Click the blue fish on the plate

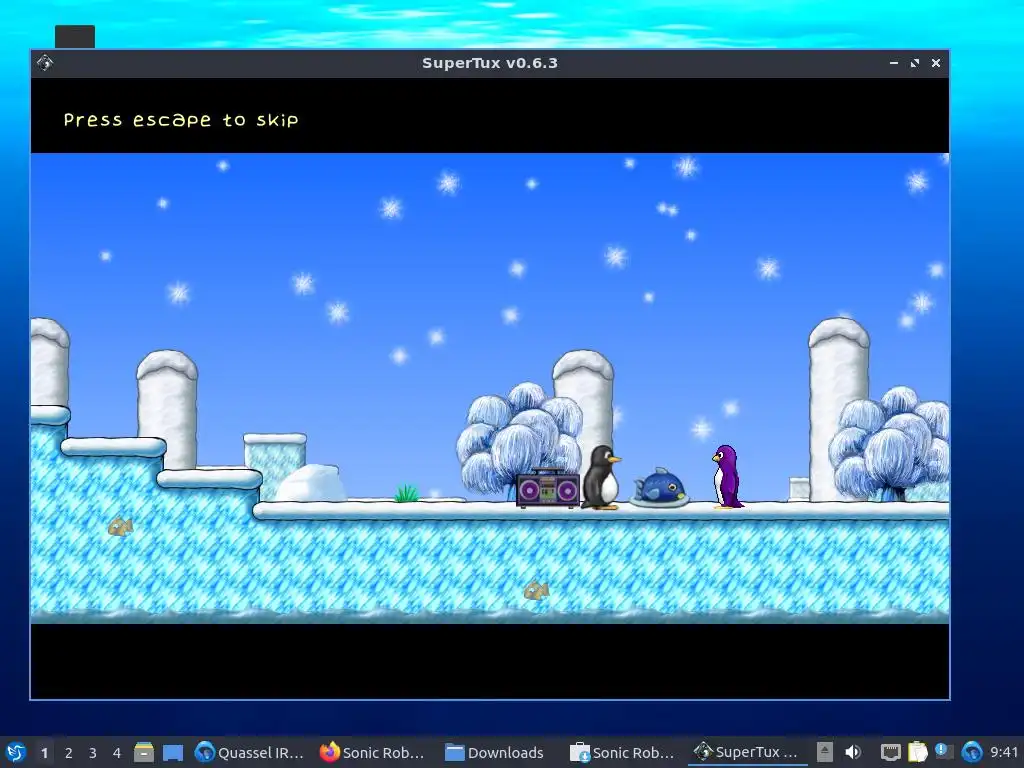[x=660, y=487]
